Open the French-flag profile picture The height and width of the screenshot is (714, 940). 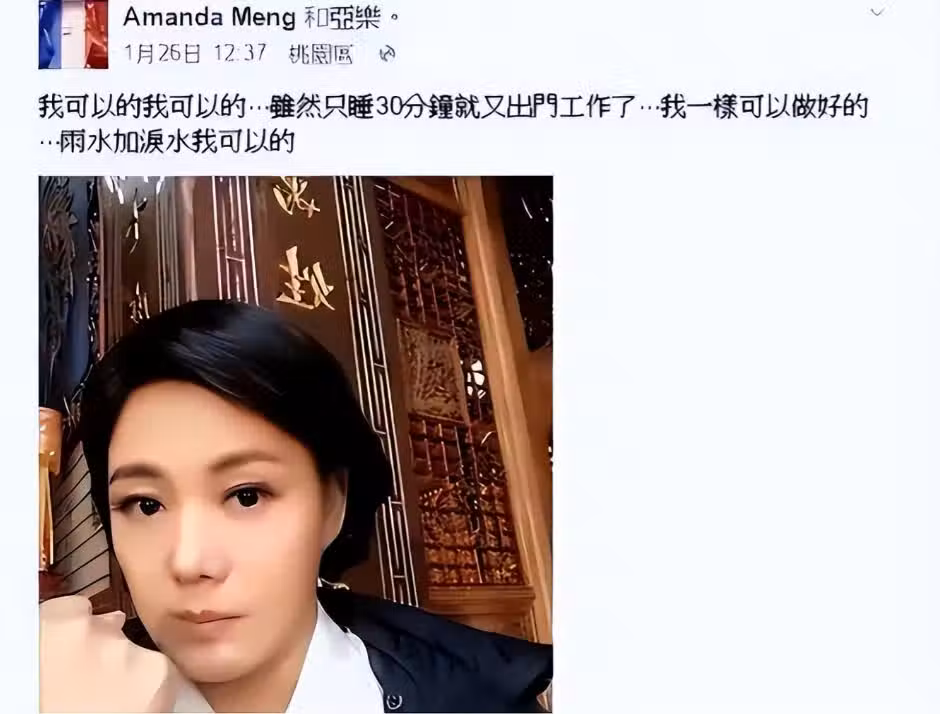click(73, 34)
